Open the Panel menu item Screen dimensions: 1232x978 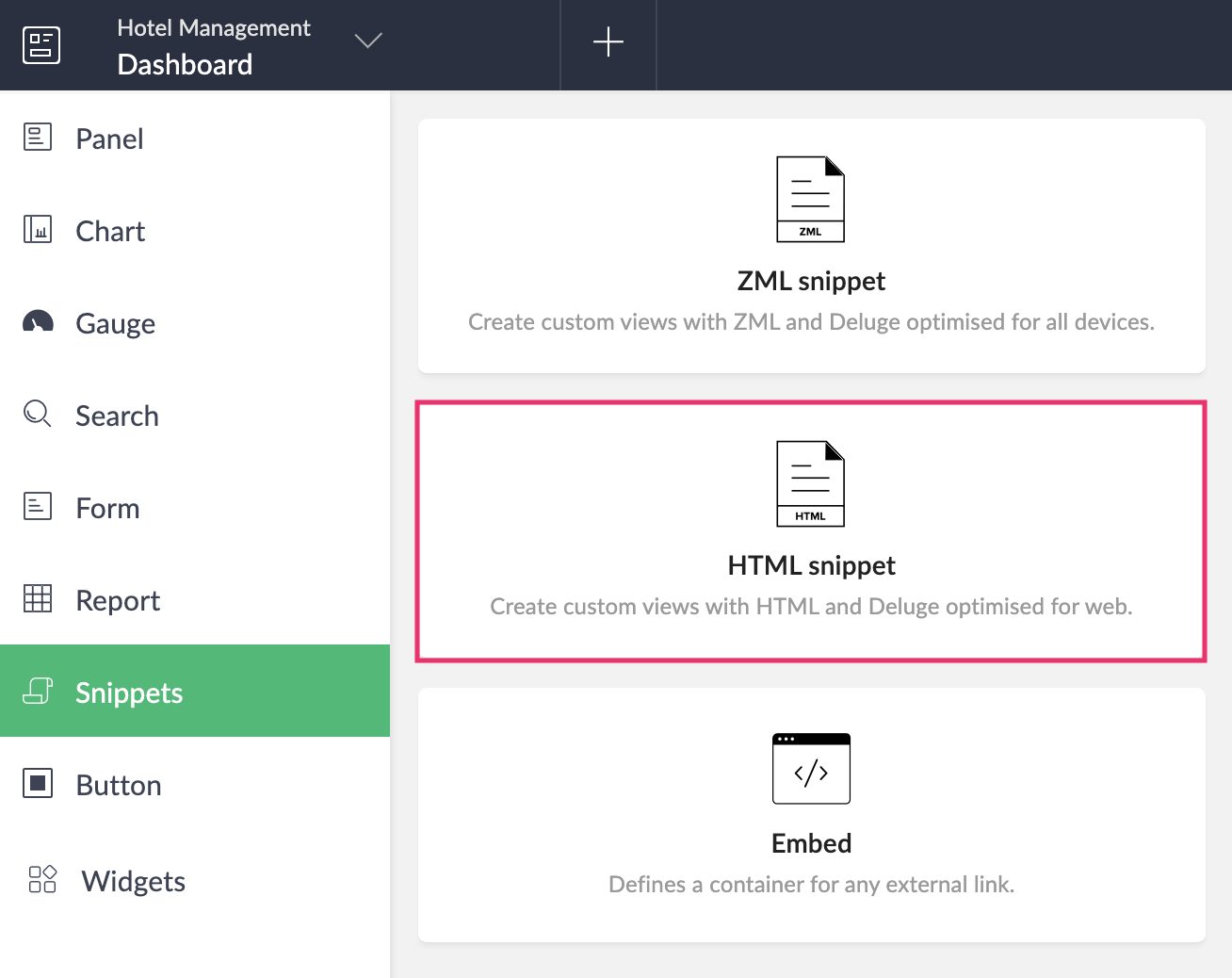[x=195, y=139]
